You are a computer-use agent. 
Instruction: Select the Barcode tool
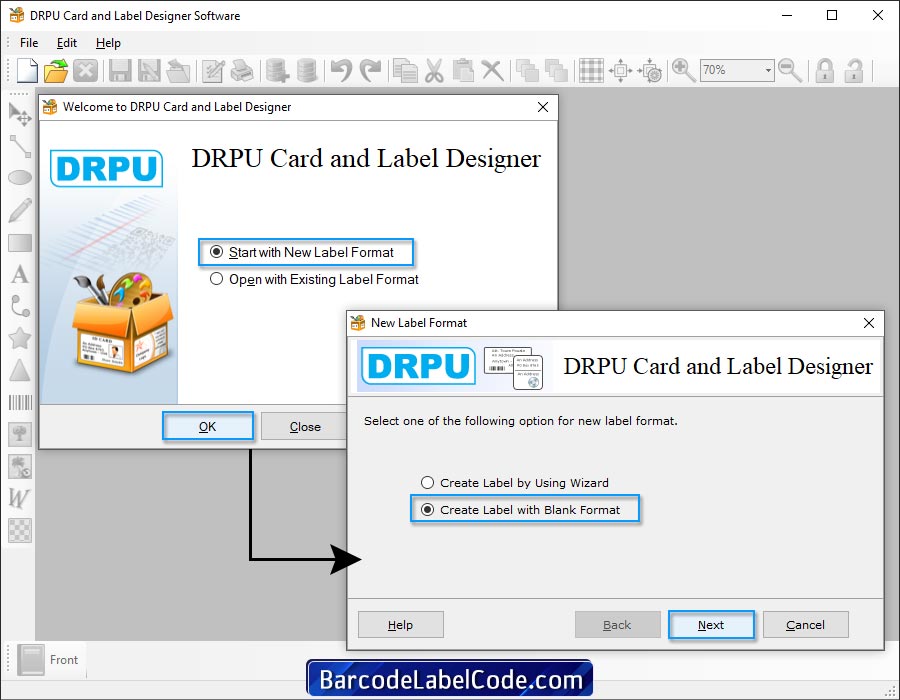(x=20, y=402)
